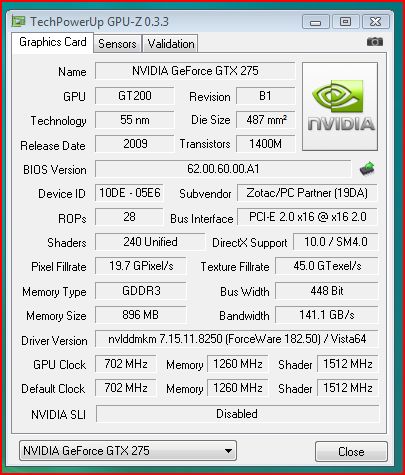Click the Bus Interface value field
405x475 pixels.
click(x=307, y=217)
